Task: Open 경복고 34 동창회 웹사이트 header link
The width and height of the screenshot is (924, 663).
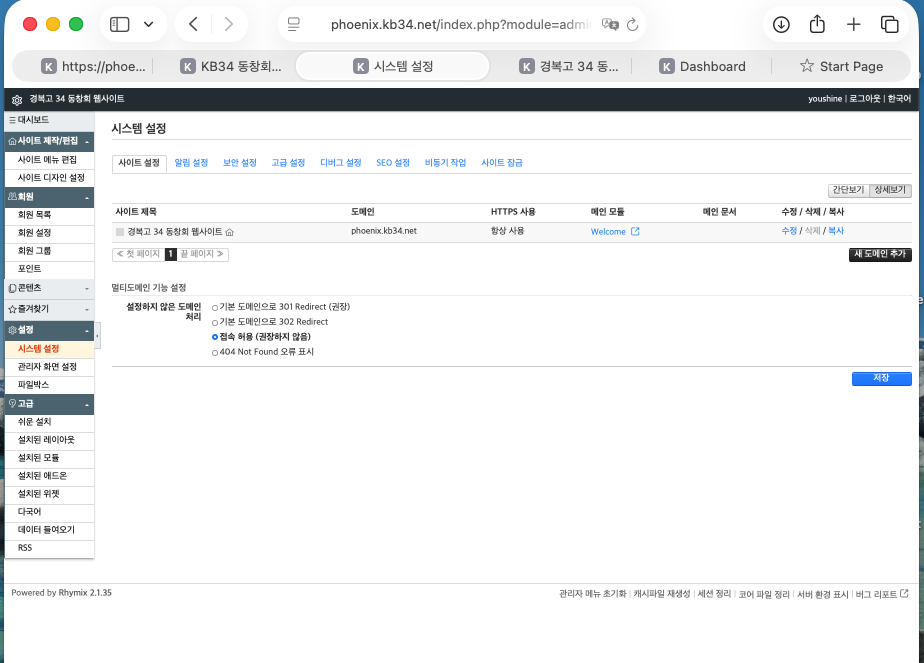Action: pyautogui.click(x=77, y=99)
